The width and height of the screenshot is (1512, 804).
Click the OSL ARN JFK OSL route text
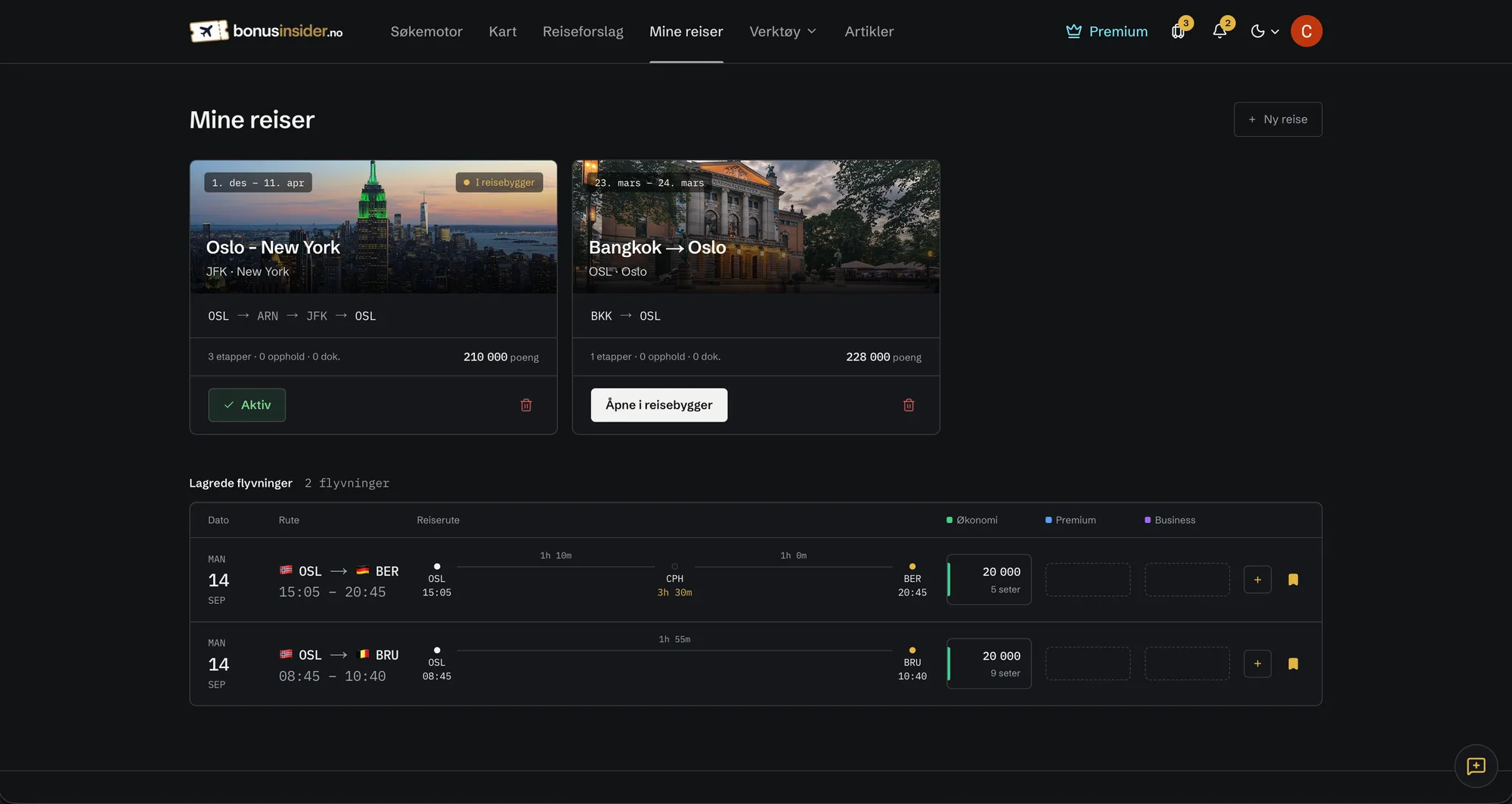coord(292,316)
